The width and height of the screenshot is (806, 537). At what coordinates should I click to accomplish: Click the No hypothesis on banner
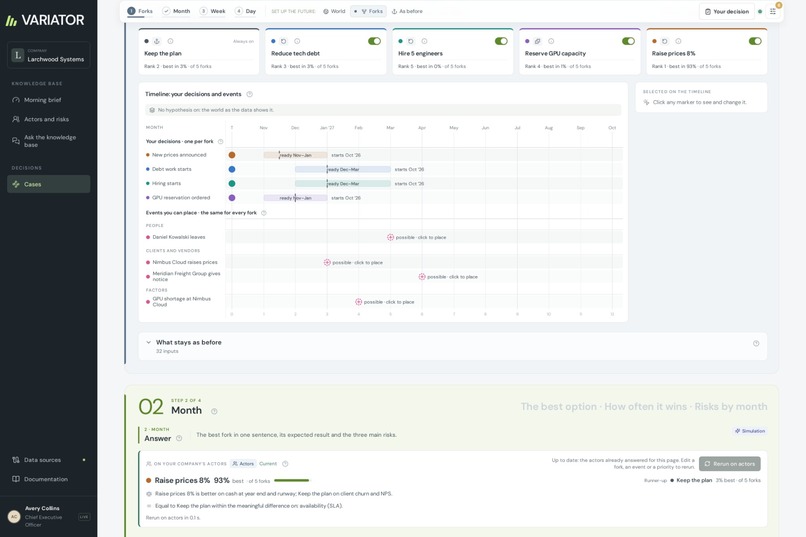383,110
